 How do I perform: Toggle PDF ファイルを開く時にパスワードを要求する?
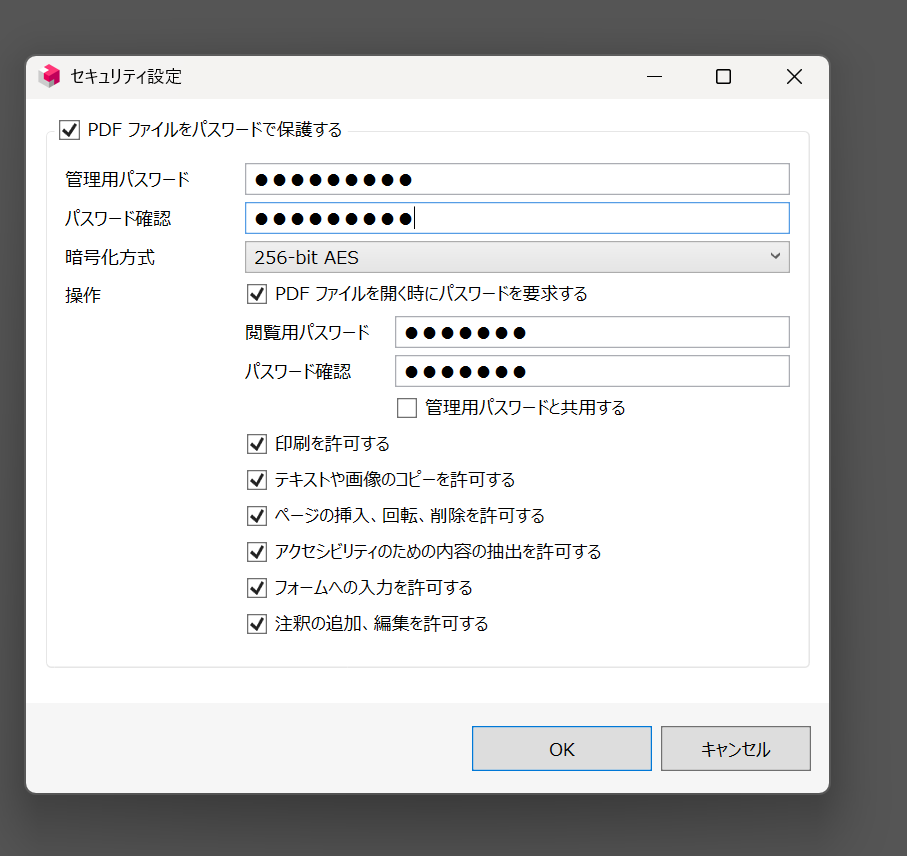[257, 294]
